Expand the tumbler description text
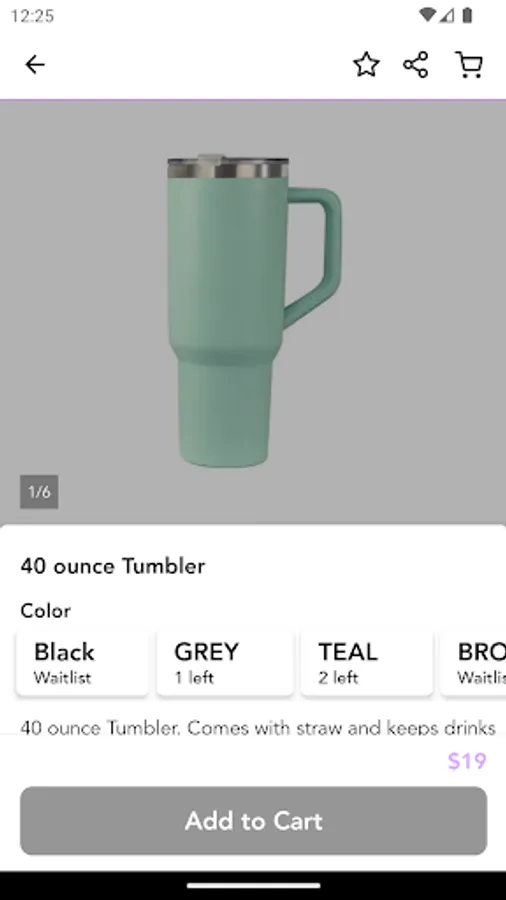 [x=258, y=728]
